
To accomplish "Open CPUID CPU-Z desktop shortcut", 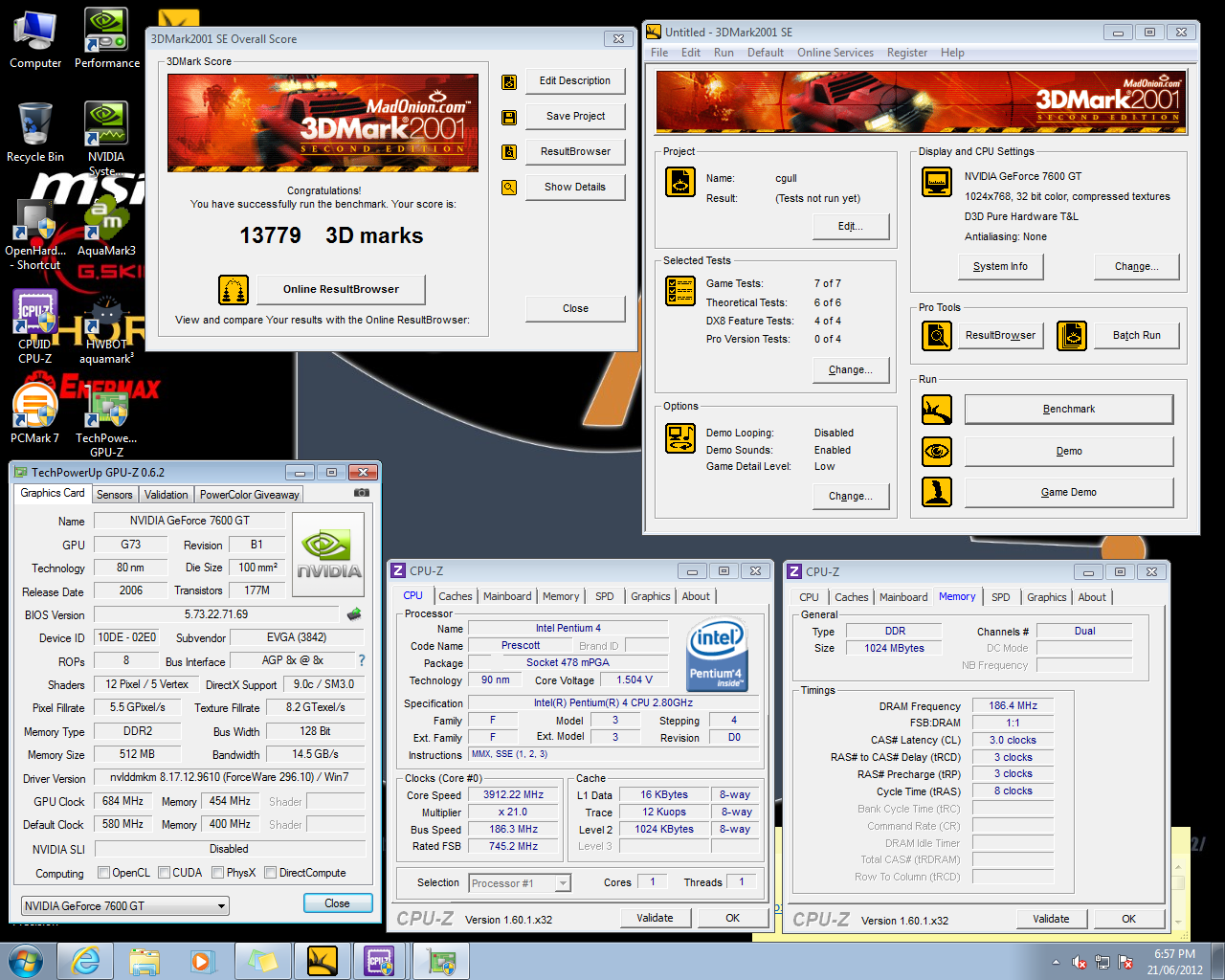I will (x=35, y=327).
